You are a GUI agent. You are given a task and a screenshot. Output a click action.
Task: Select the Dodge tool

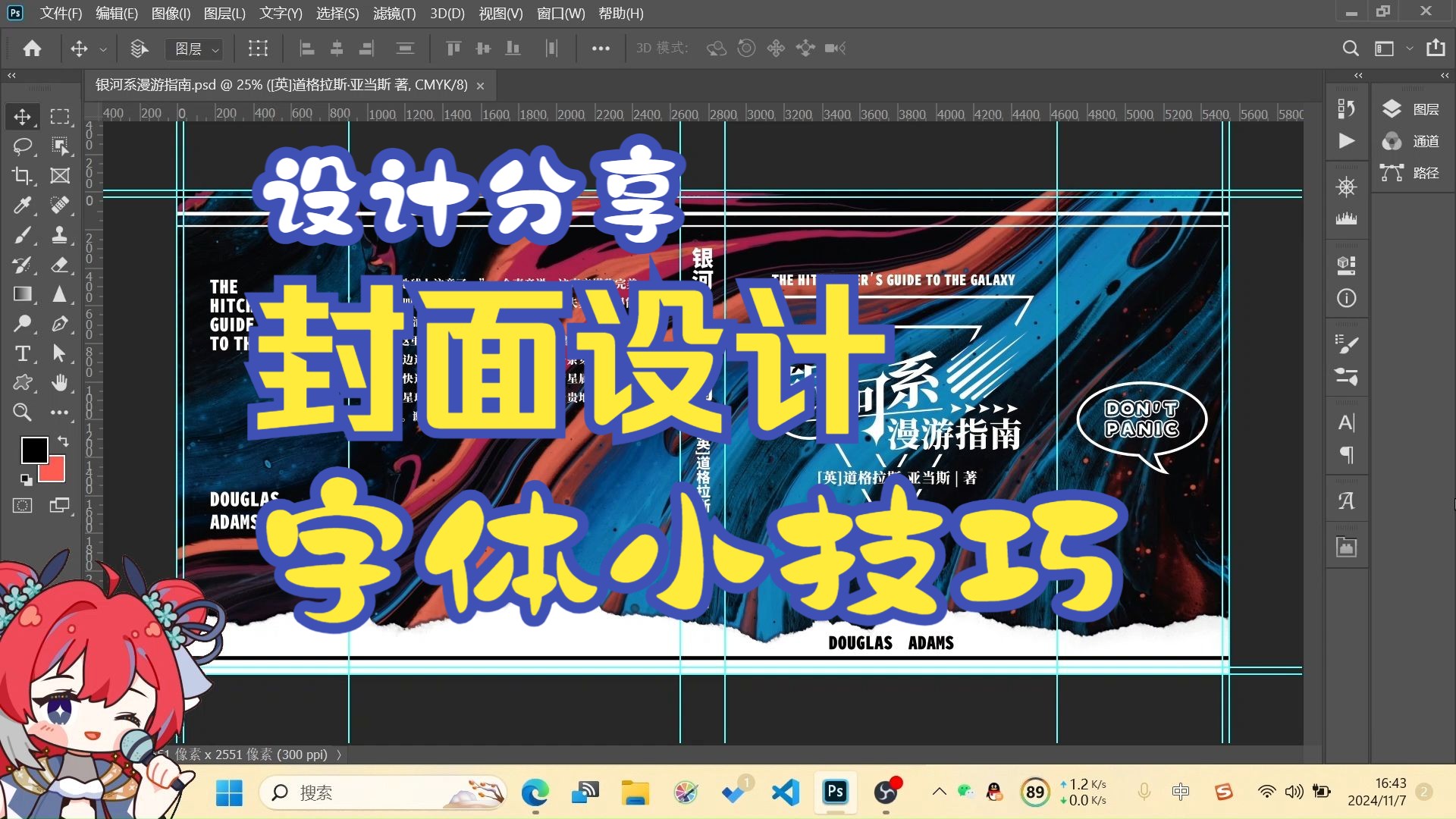[22, 324]
